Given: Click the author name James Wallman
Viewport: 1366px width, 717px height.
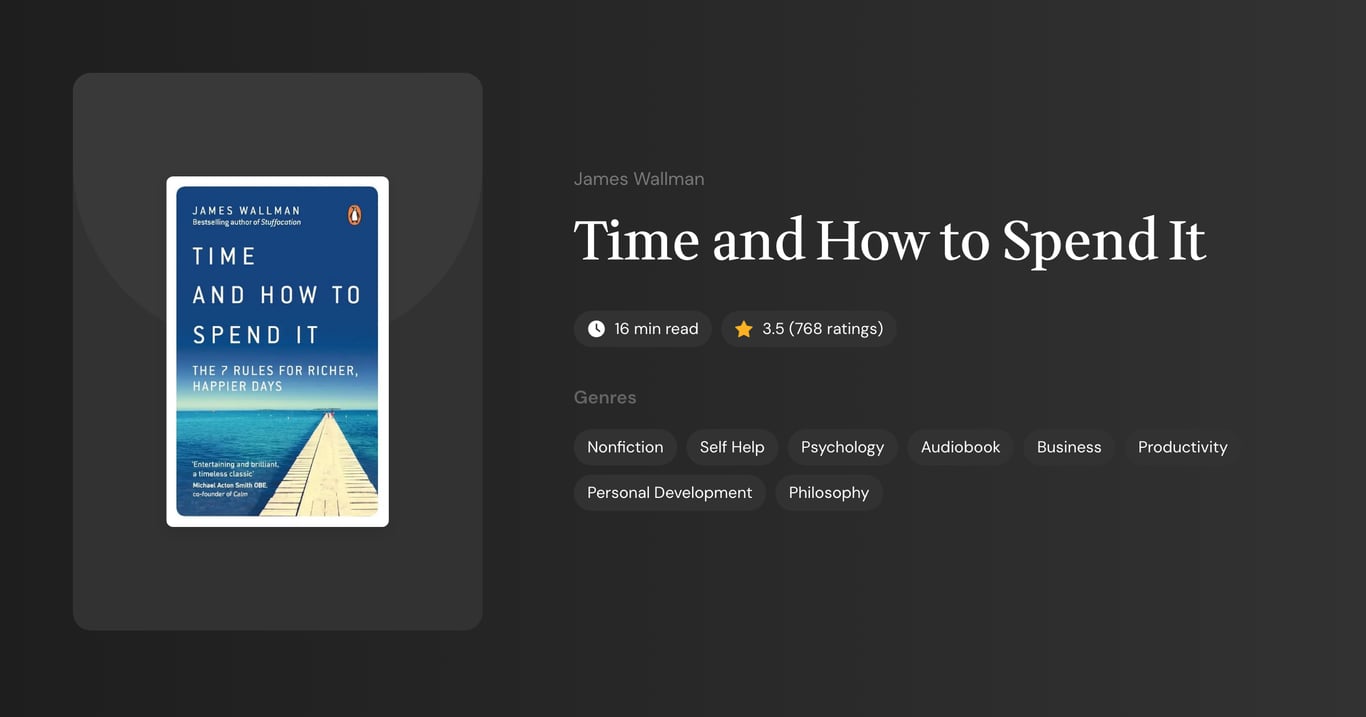Looking at the screenshot, I should click(639, 178).
